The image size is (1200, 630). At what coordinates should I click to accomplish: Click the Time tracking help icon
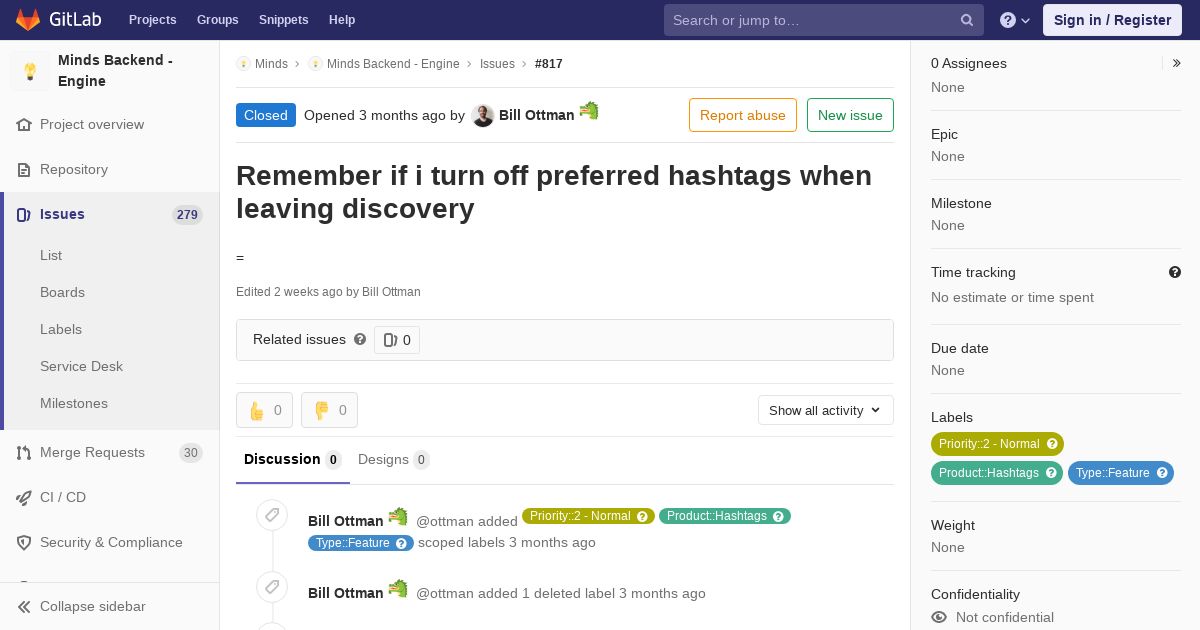pyautogui.click(x=1175, y=272)
